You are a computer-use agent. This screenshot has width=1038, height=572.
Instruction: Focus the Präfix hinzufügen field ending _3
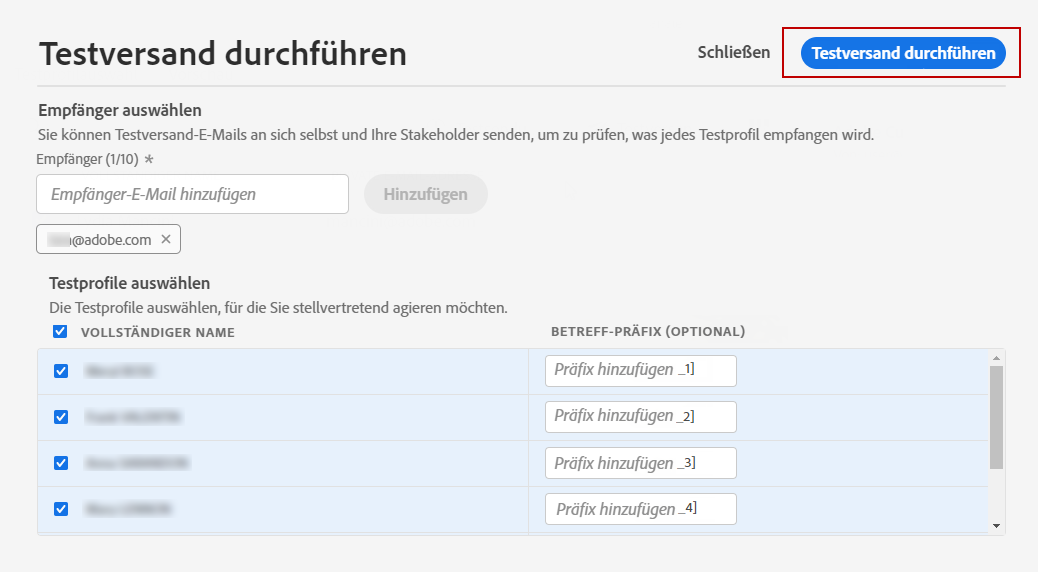coord(640,462)
